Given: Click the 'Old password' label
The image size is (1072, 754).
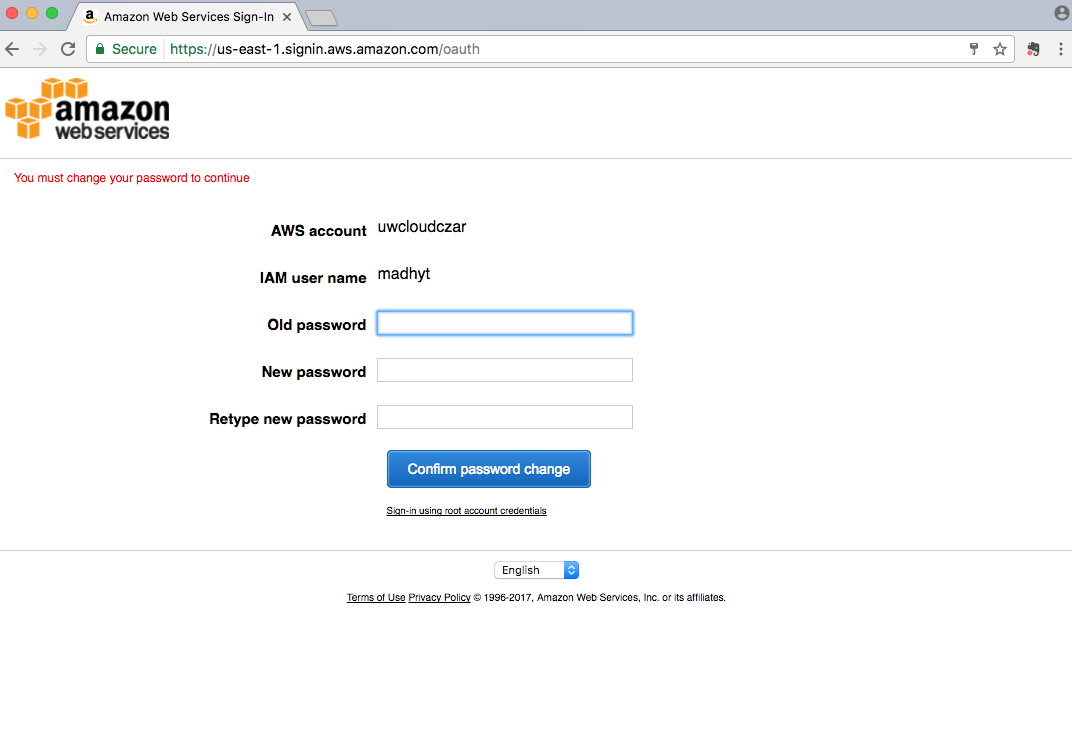Looking at the screenshot, I should click(317, 325).
